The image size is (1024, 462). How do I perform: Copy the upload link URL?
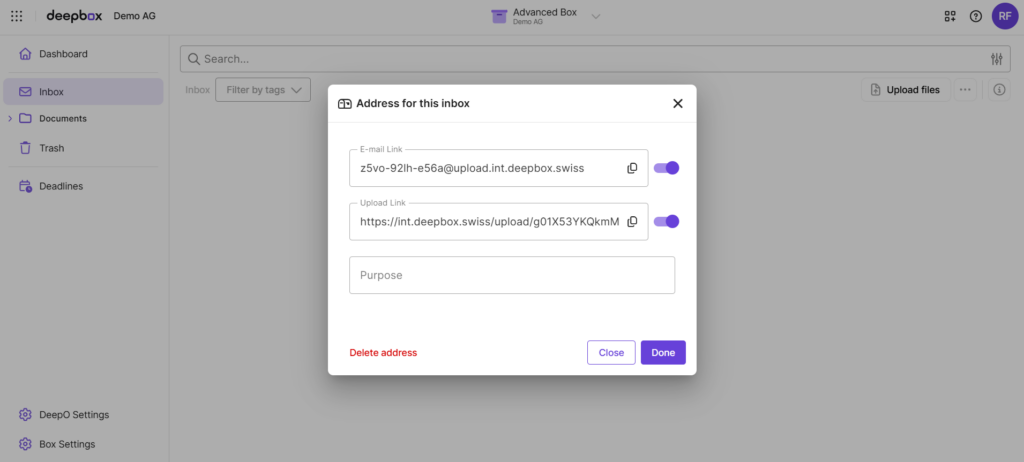click(632, 222)
